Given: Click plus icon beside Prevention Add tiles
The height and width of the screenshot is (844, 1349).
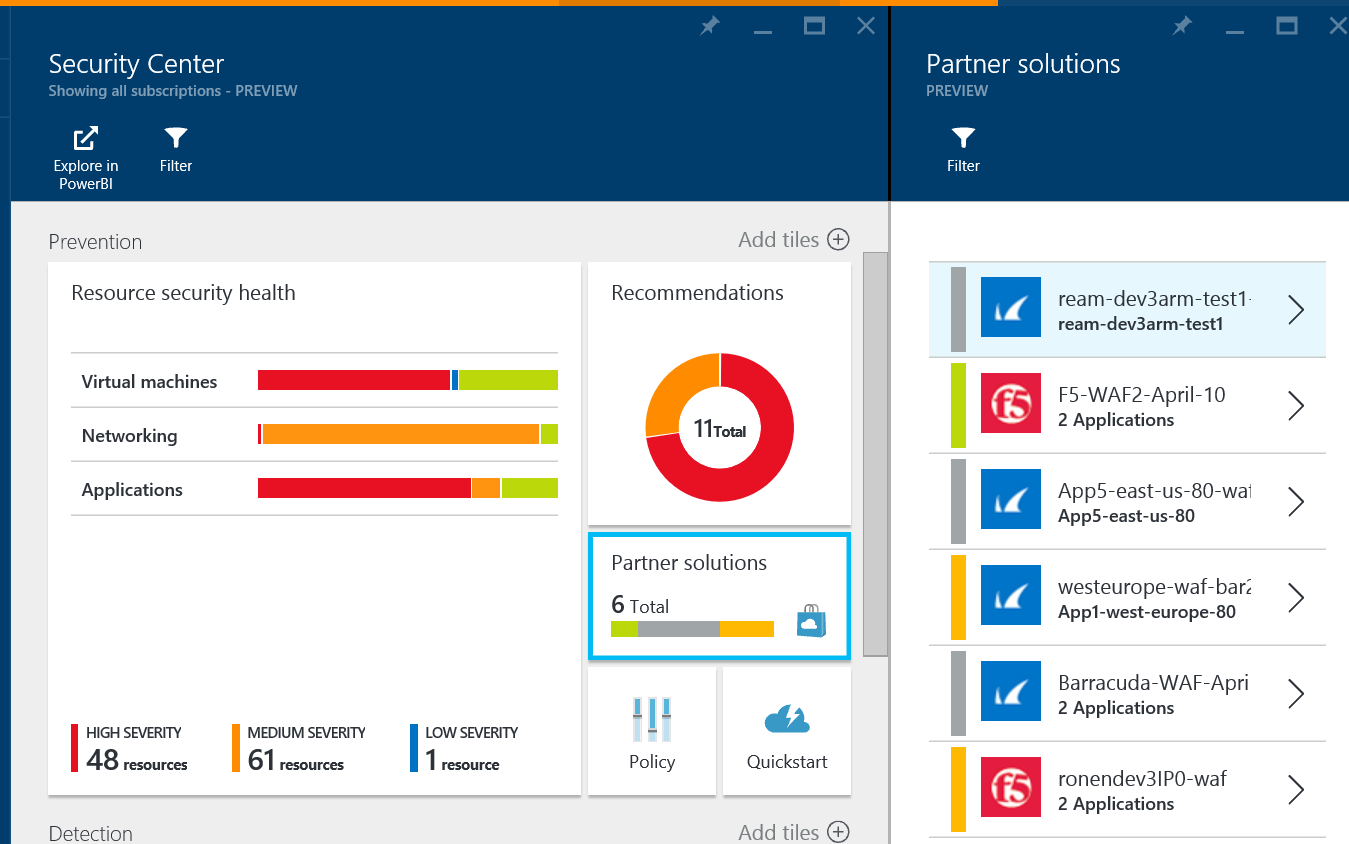Looking at the screenshot, I should (838, 240).
